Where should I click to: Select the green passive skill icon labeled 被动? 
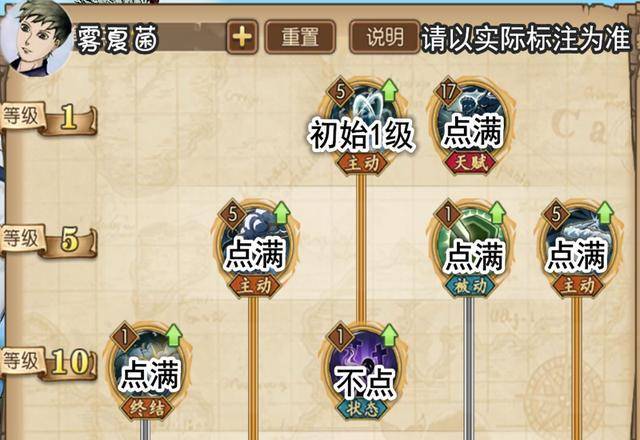tap(471, 248)
